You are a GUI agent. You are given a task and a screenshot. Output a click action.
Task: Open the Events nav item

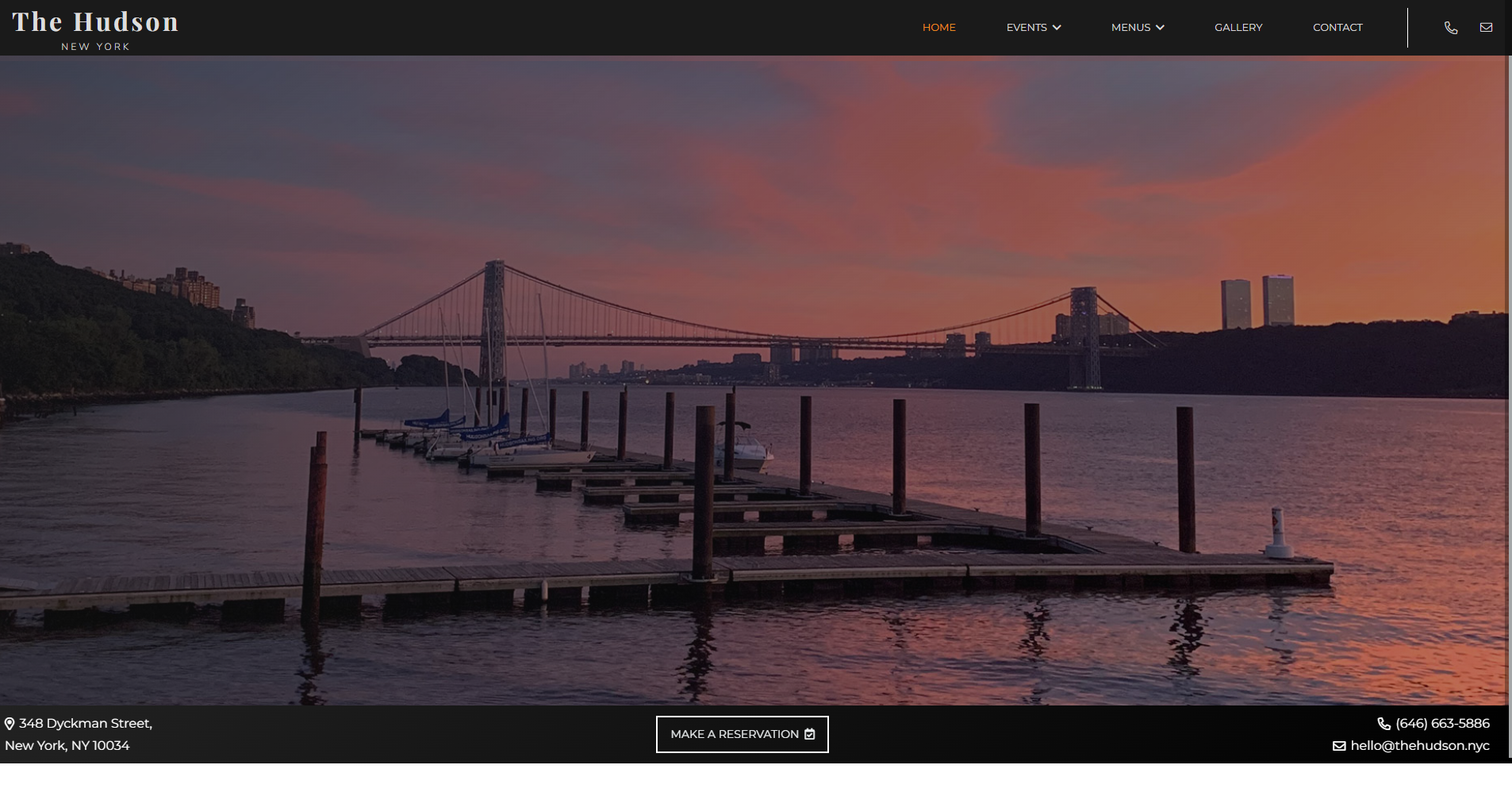tap(1027, 27)
